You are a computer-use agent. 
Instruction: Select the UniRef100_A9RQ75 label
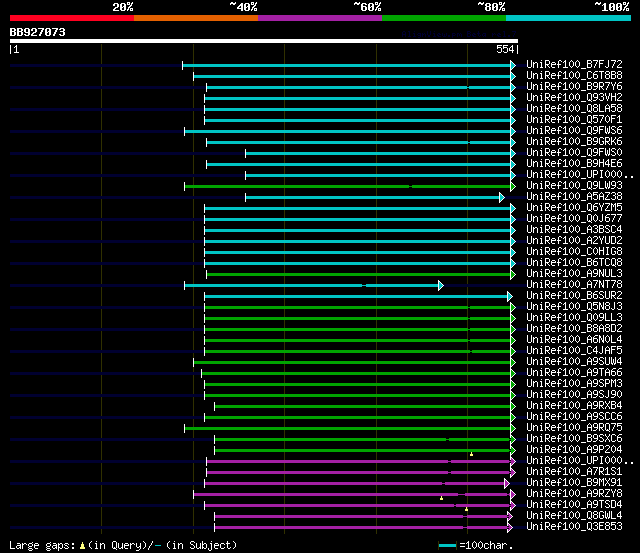pos(574,428)
